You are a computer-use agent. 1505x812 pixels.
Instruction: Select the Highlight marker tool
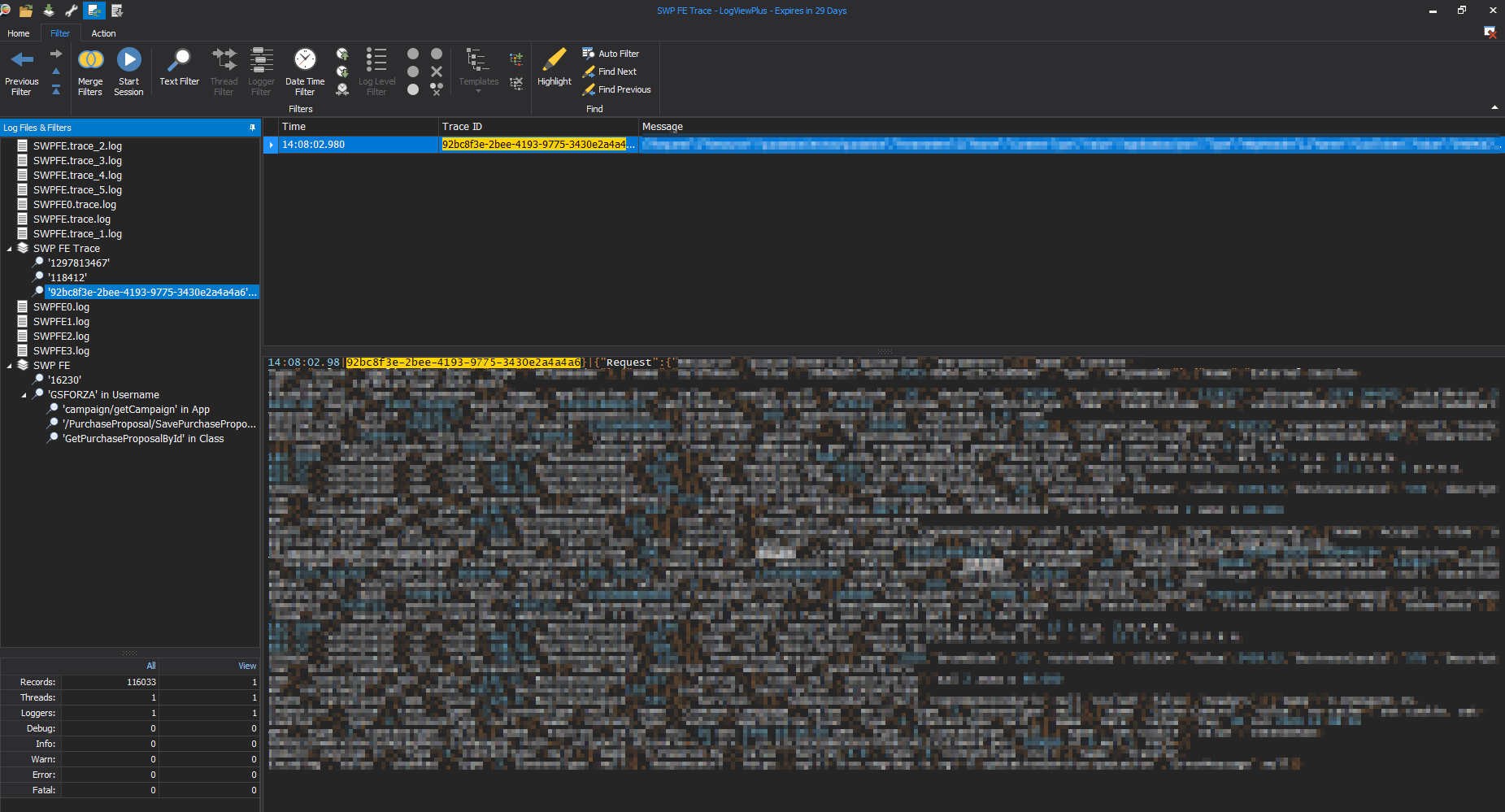point(555,60)
